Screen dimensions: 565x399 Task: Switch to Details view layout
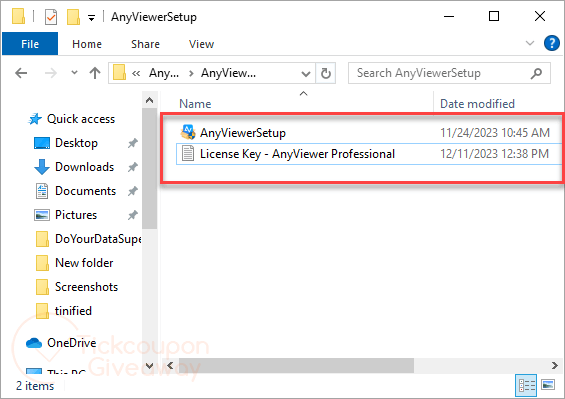(x=526, y=386)
